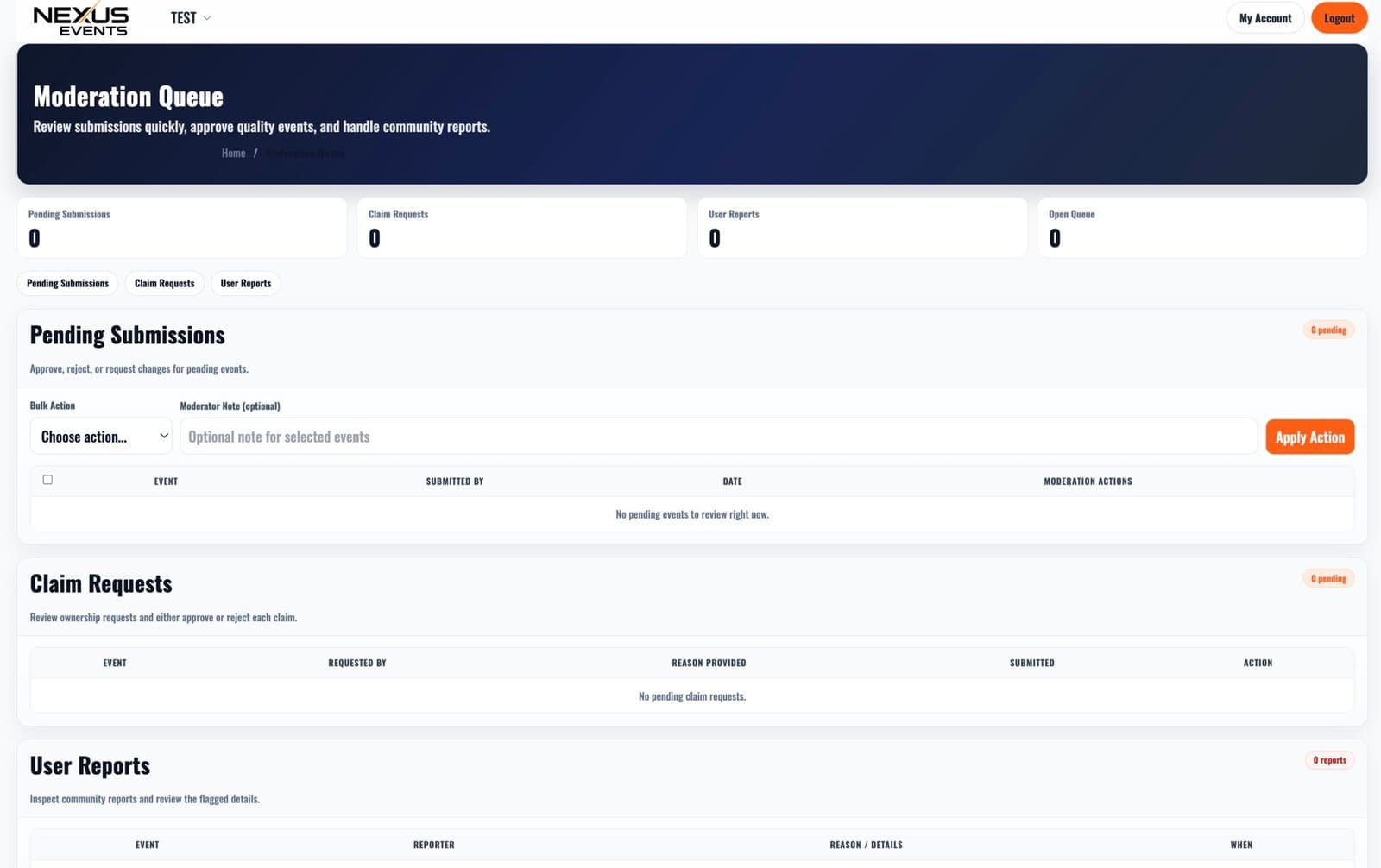Click the Pending Submissions stat card
The image size is (1381, 868).
(181, 227)
